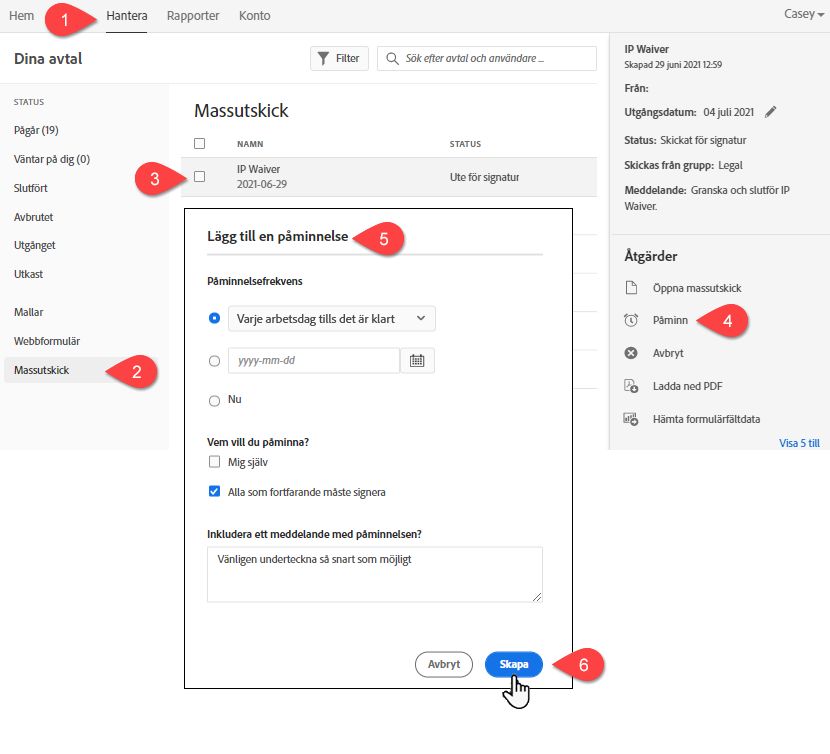Open the Hantera tab

point(127,16)
